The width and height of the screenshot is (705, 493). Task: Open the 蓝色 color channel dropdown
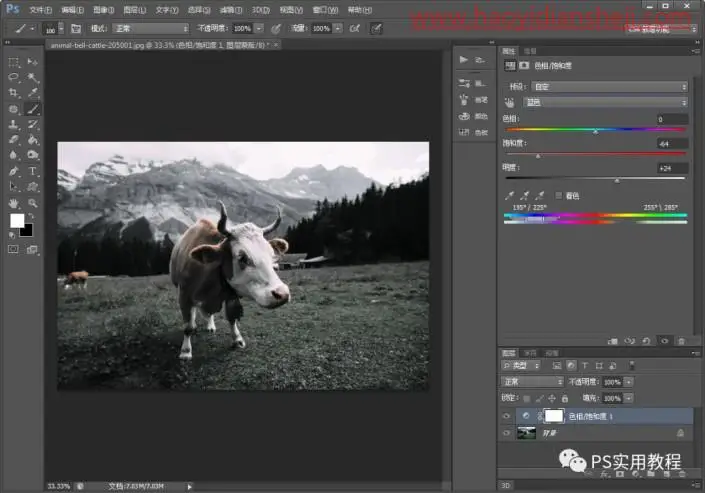tap(605, 103)
